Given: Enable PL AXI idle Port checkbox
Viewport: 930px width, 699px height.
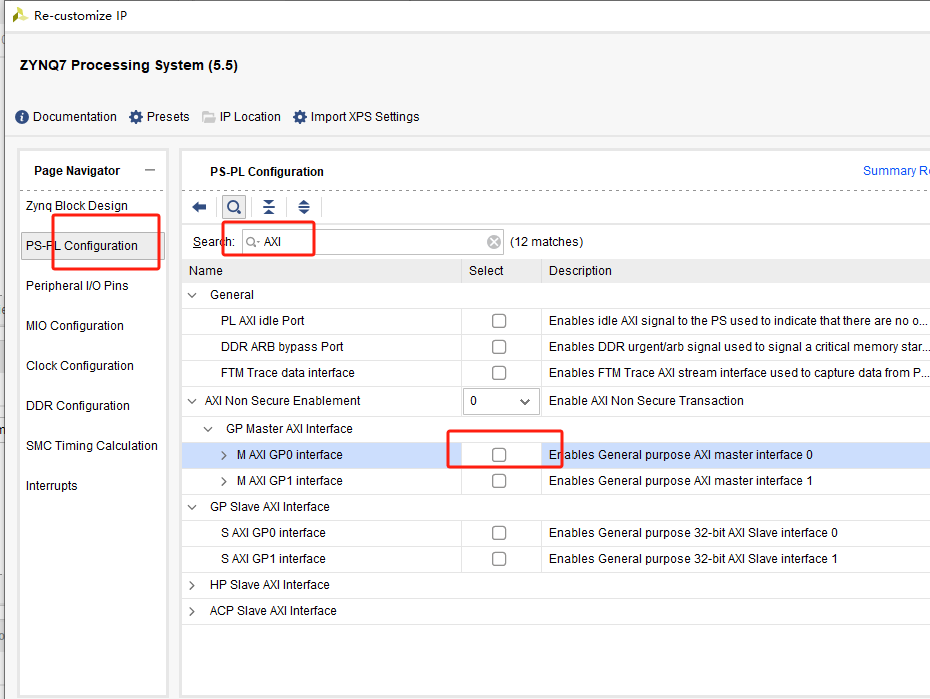Looking at the screenshot, I should (x=499, y=321).
